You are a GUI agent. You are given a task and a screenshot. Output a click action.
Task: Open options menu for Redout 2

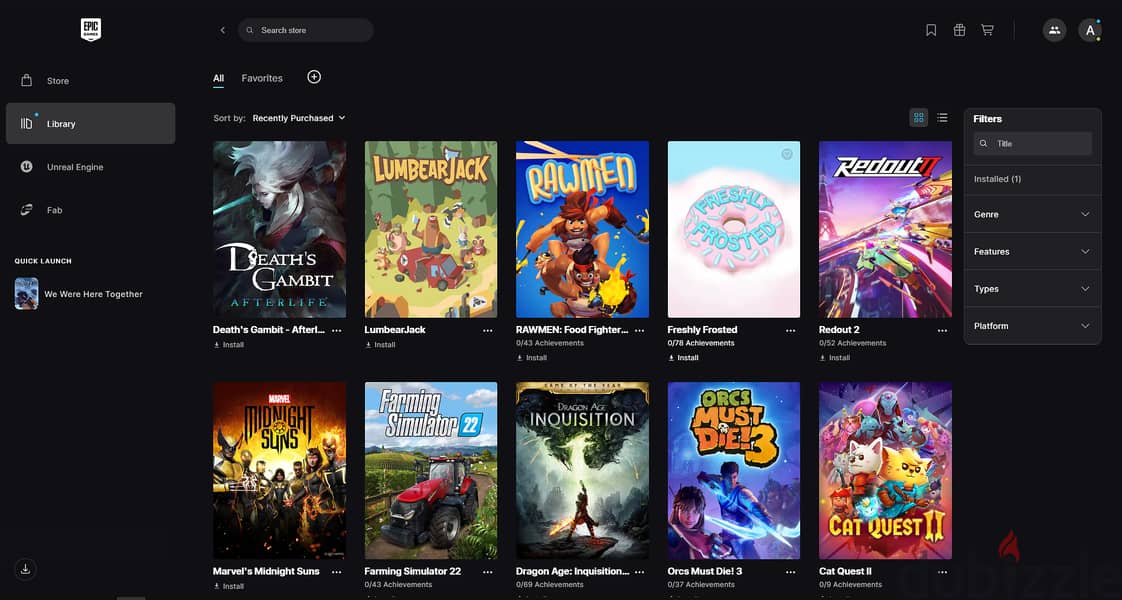point(942,330)
